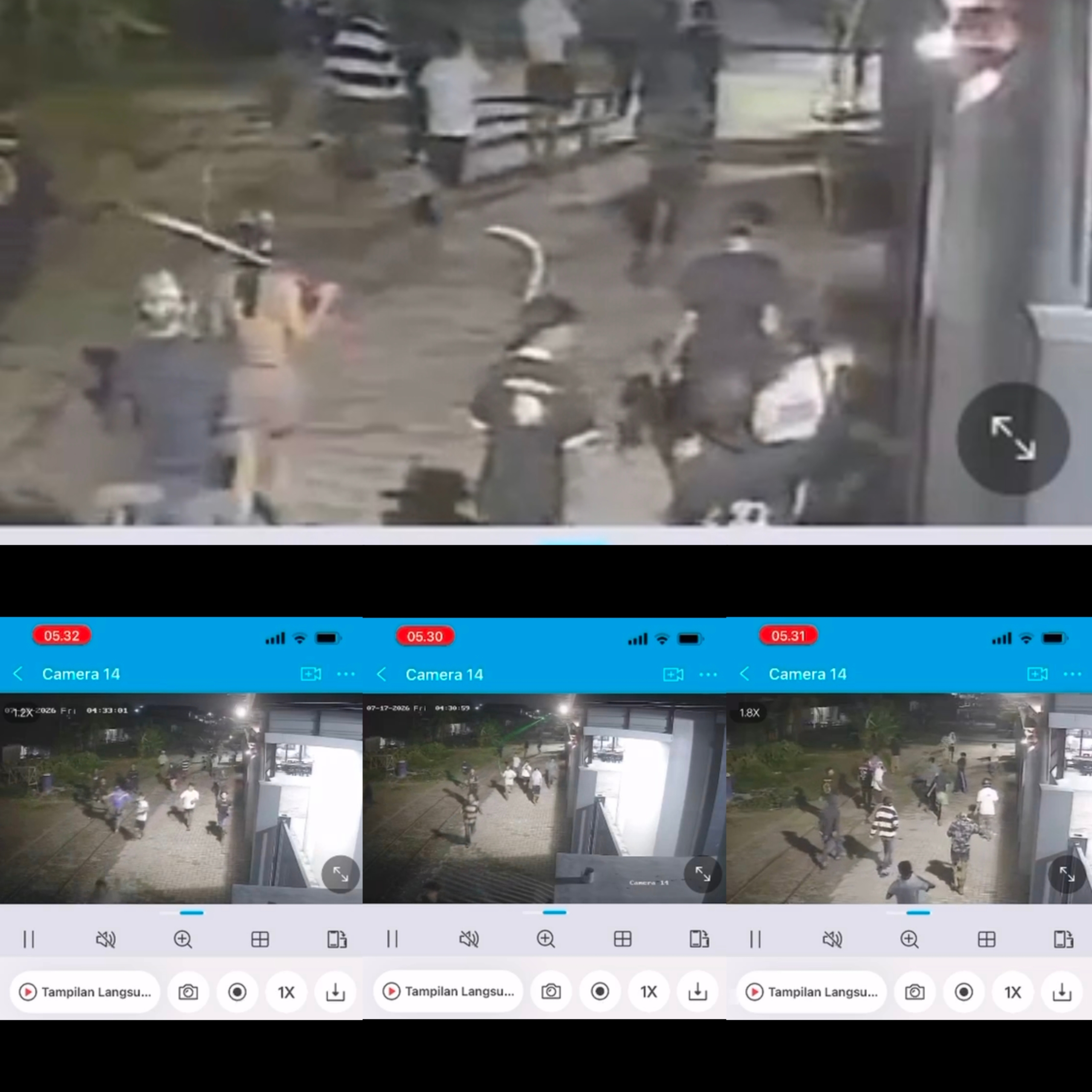Toggle muted sound in 05.32 screen
The height and width of the screenshot is (1092, 1092).
(x=106, y=939)
